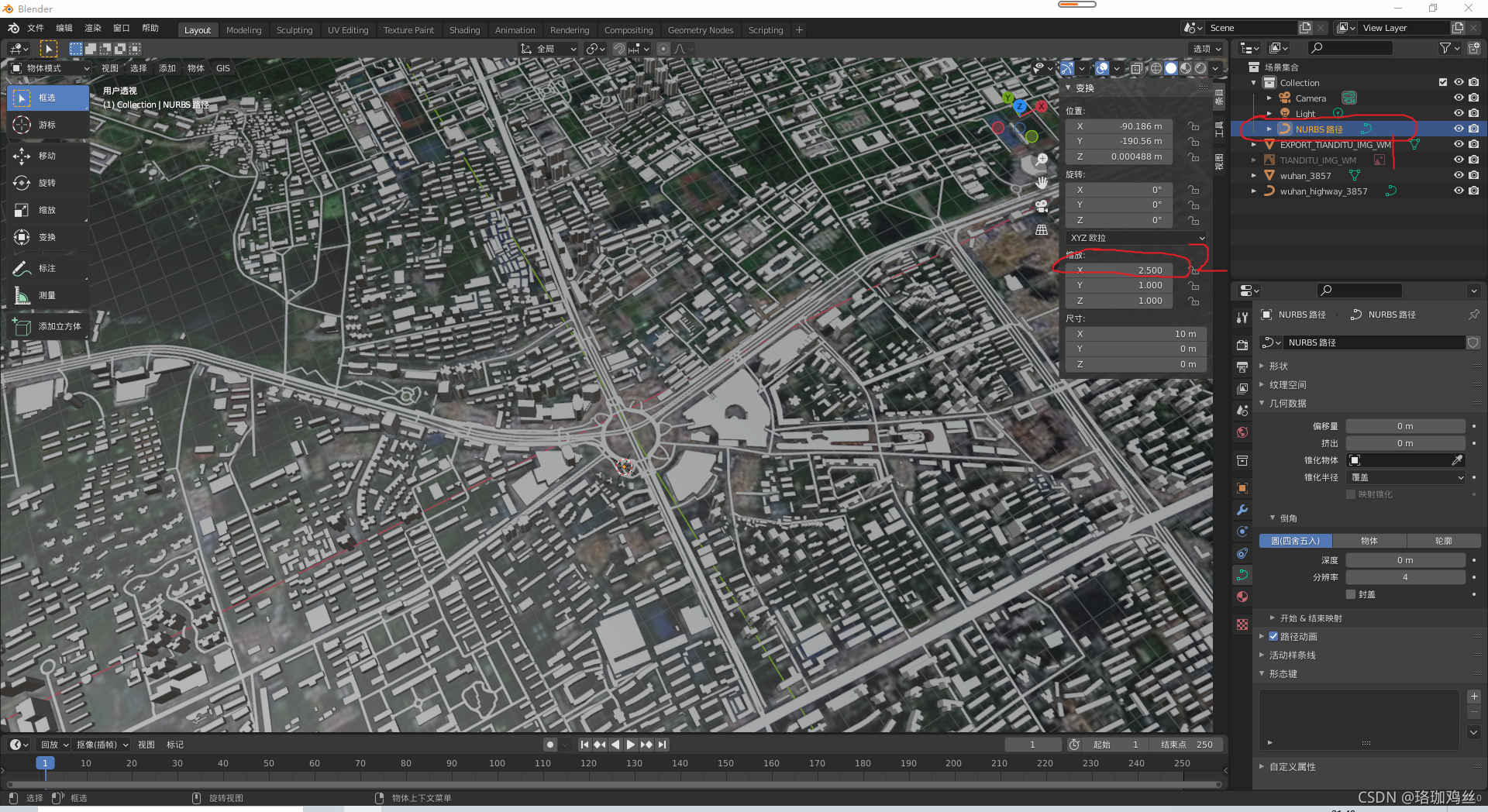1488x812 pixels.
Task: Toggle Collection exclude checkbox
Action: coord(1443,82)
